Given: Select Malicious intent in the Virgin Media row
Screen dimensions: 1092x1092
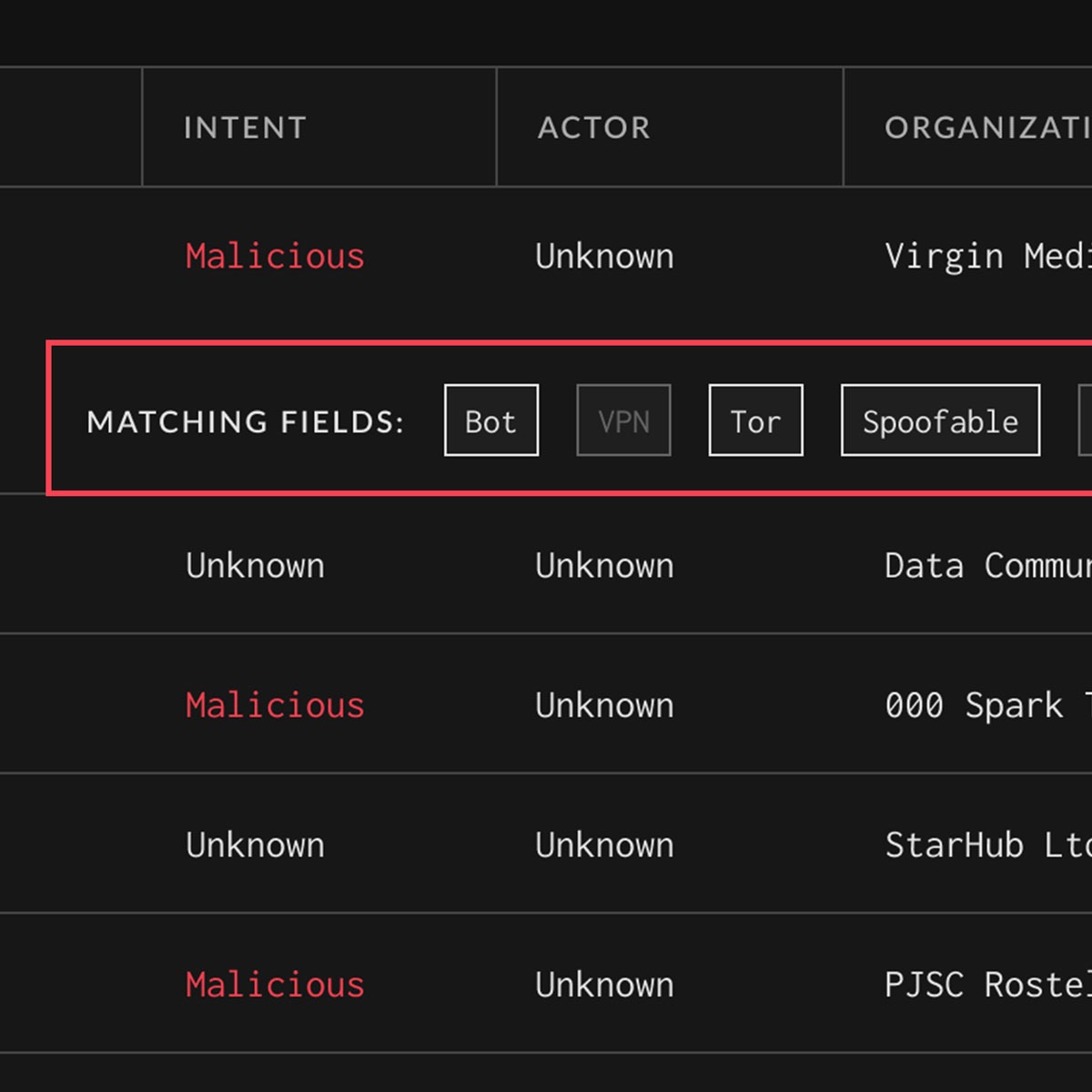Looking at the screenshot, I should pyautogui.click(x=275, y=257).
